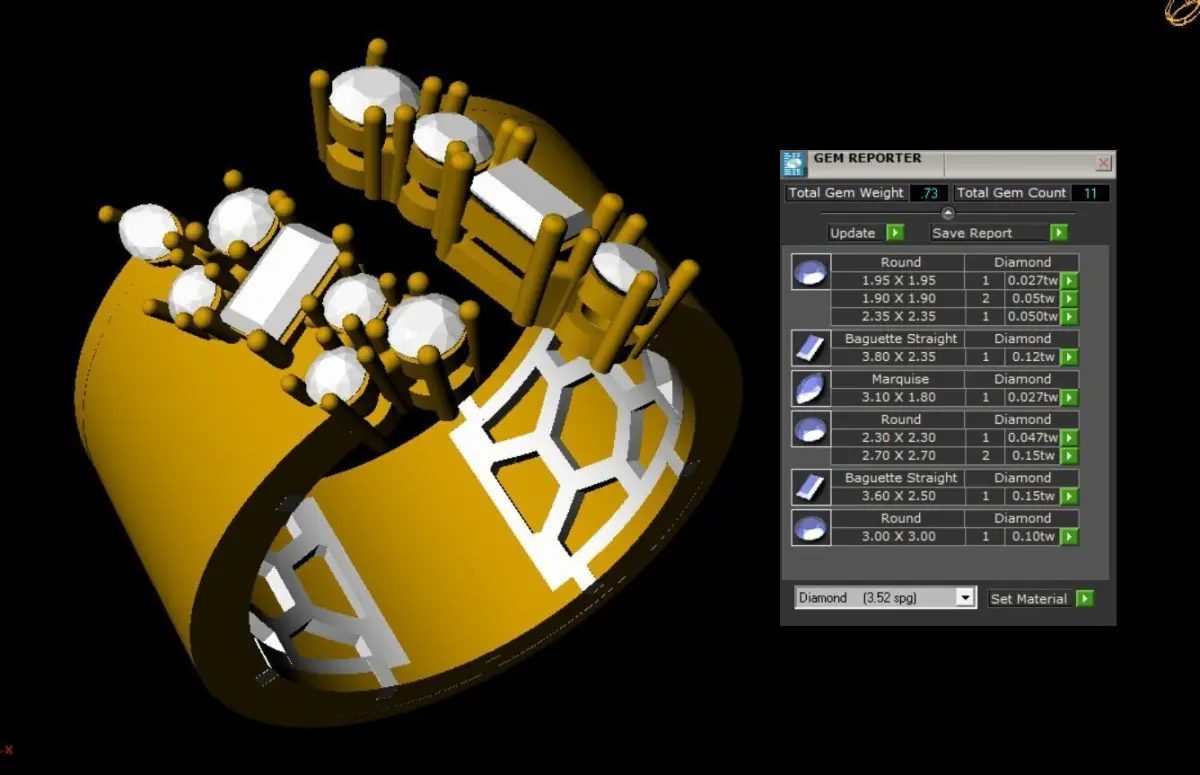This screenshot has width=1200, height=775.
Task: Click the 0.050tw weight cell
Action: click(x=1032, y=317)
